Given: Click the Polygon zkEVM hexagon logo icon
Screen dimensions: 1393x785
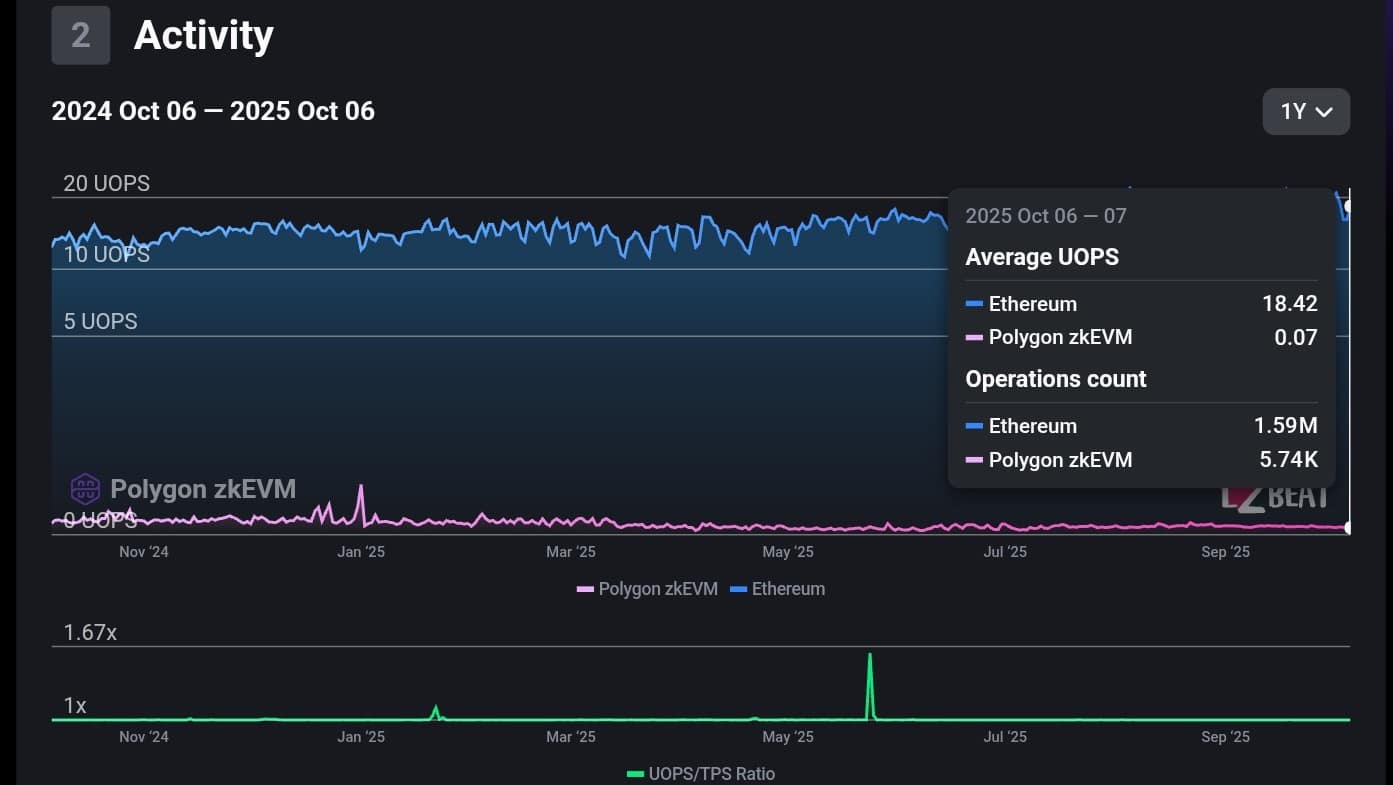Looking at the screenshot, I should click(85, 489).
